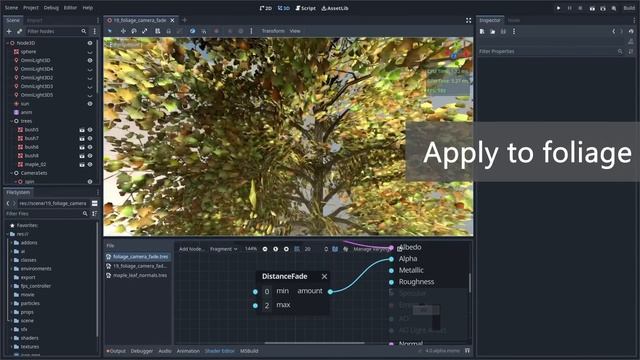Go to previous object in Inspector history

[x=613, y=31]
